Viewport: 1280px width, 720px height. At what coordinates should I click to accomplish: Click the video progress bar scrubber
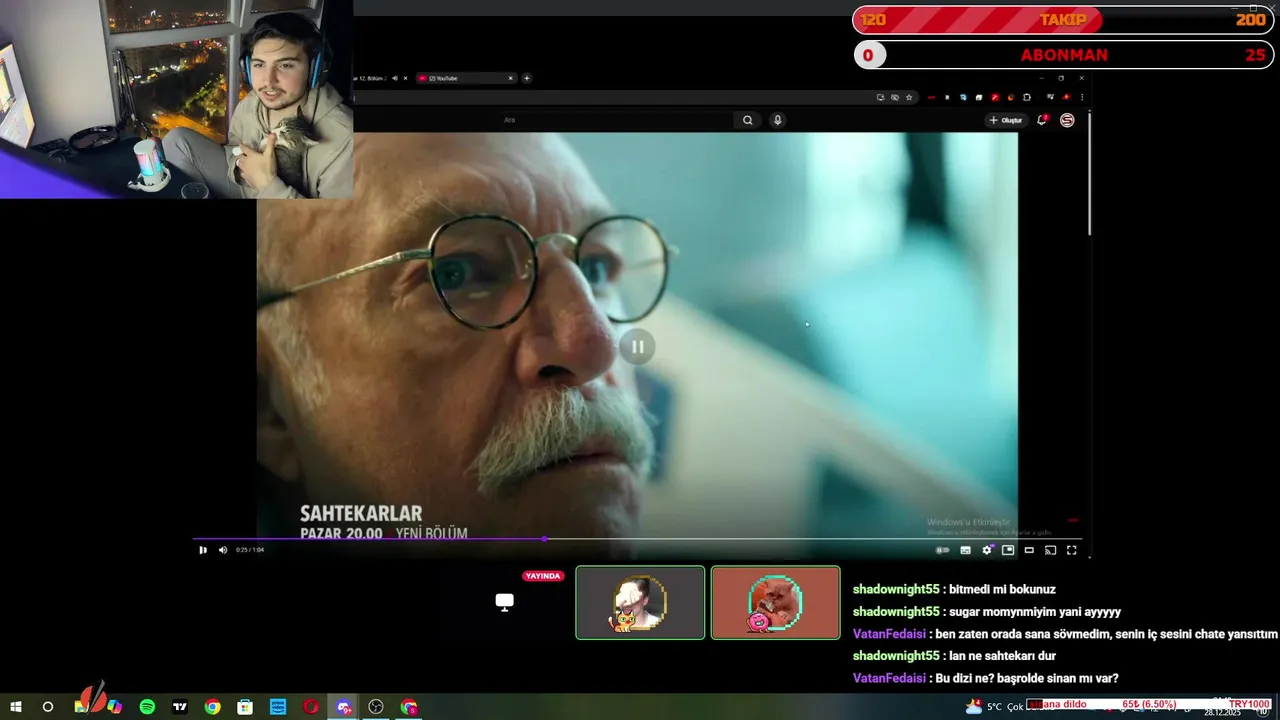(x=544, y=539)
